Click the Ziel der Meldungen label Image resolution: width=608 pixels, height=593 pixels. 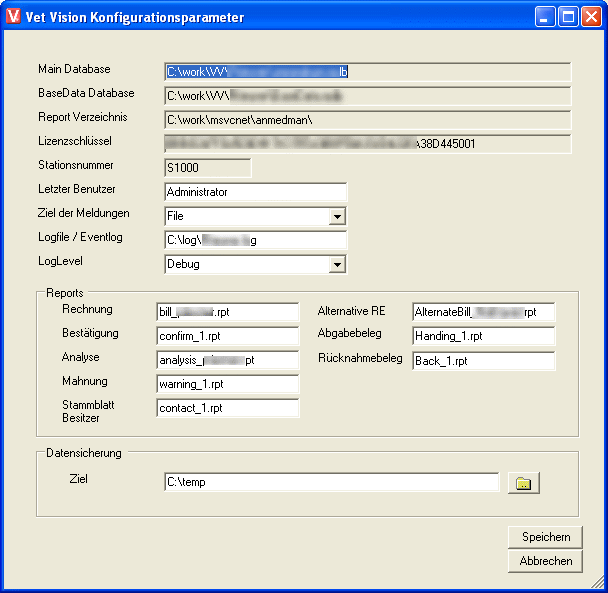click(x=83, y=213)
